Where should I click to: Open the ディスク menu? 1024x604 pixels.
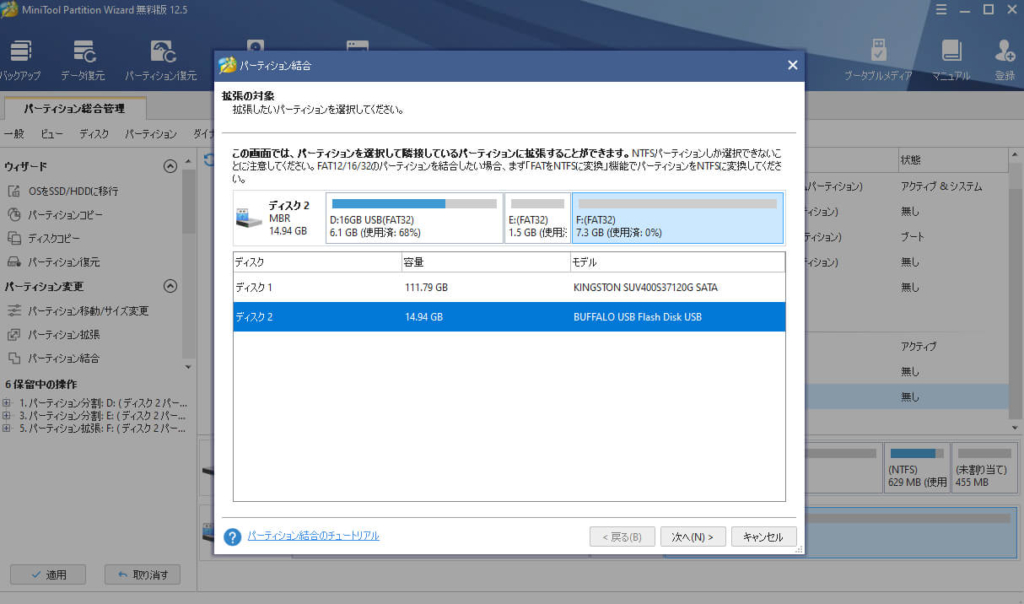(x=94, y=134)
